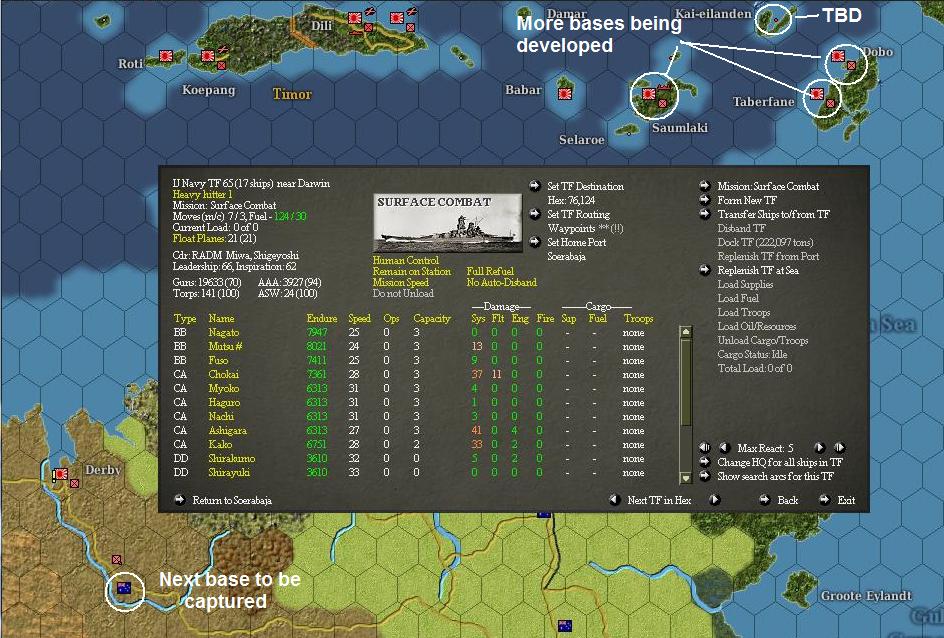944x638 pixels.
Task: Click the arrow beside Show search arcs
Action: [x=705, y=476]
